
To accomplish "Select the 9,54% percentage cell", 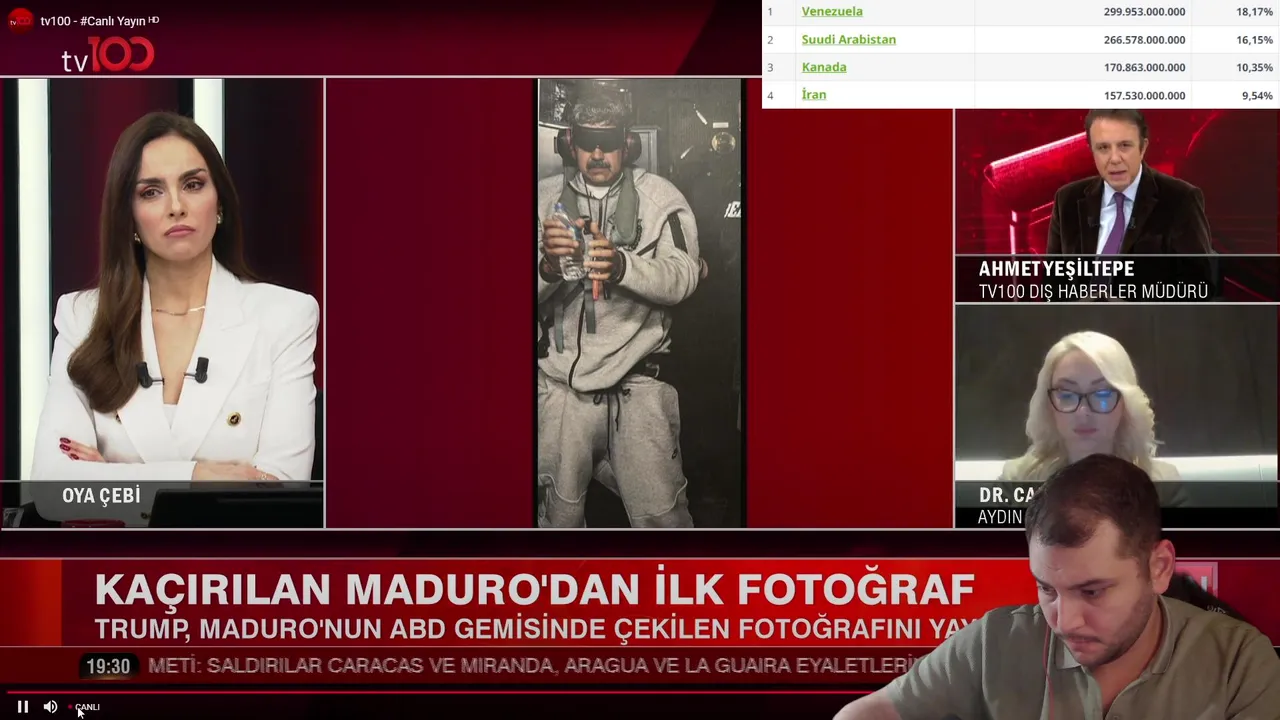I will click(x=1257, y=96).
